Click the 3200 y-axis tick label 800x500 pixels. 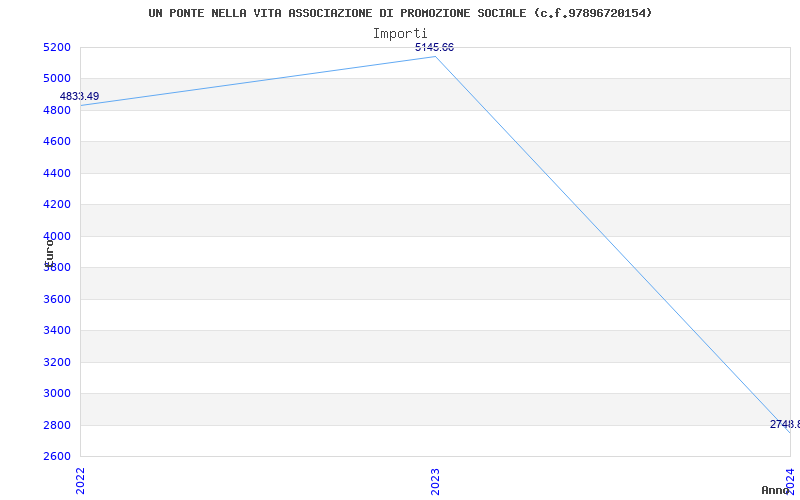pos(57,362)
